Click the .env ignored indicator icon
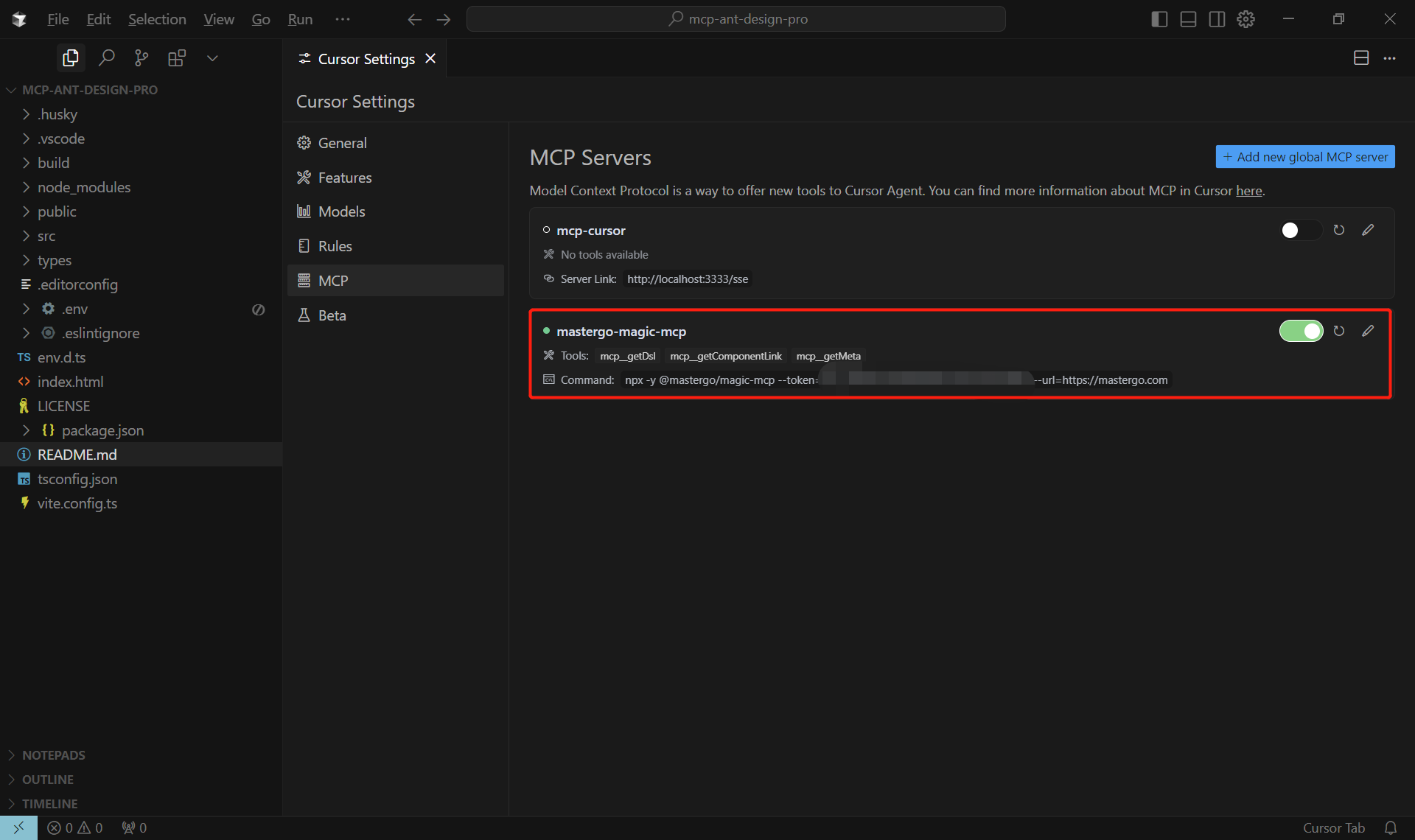Viewport: 1415px width, 840px height. pos(258,309)
